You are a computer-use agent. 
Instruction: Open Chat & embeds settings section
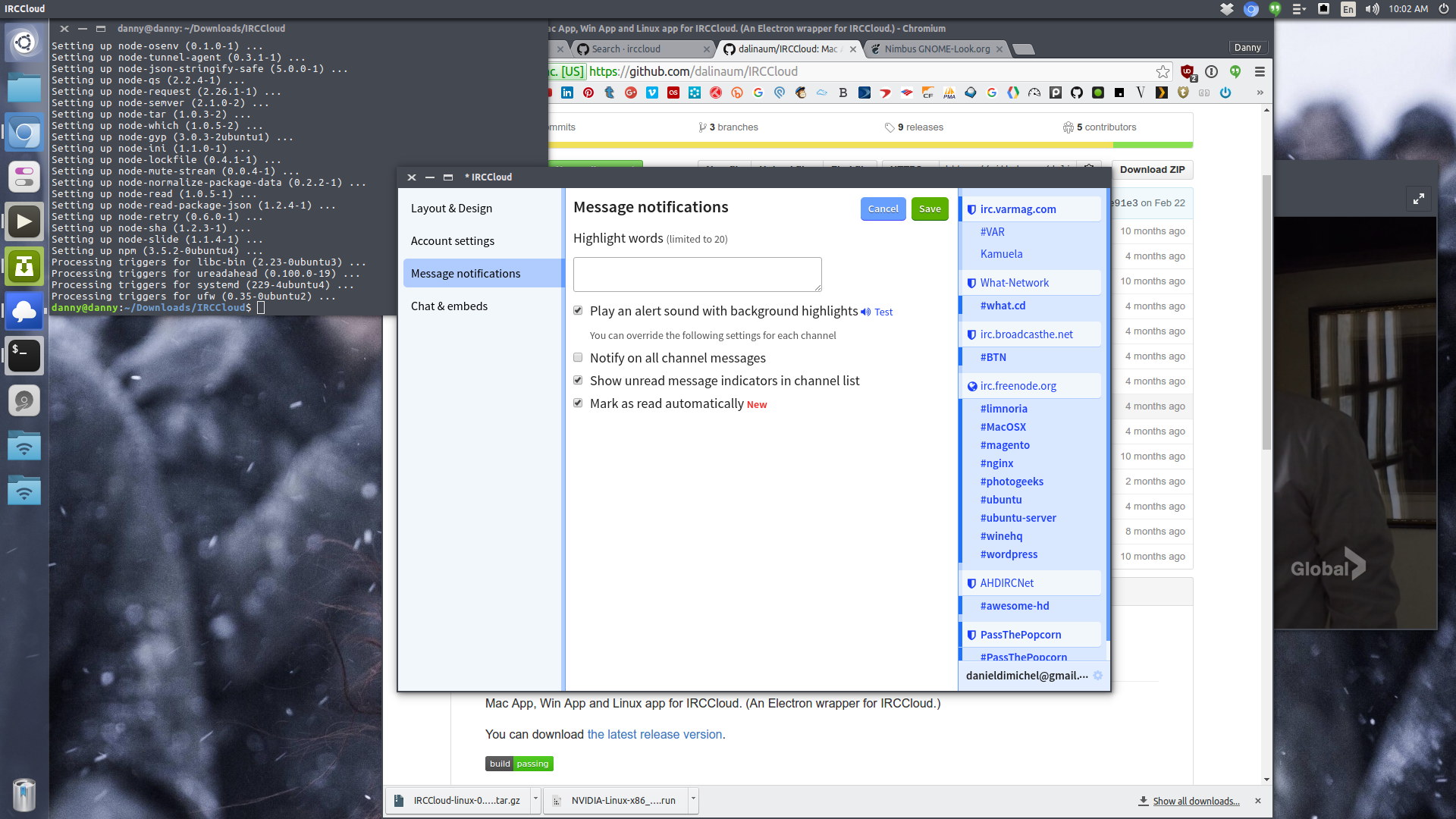[449, 306]
